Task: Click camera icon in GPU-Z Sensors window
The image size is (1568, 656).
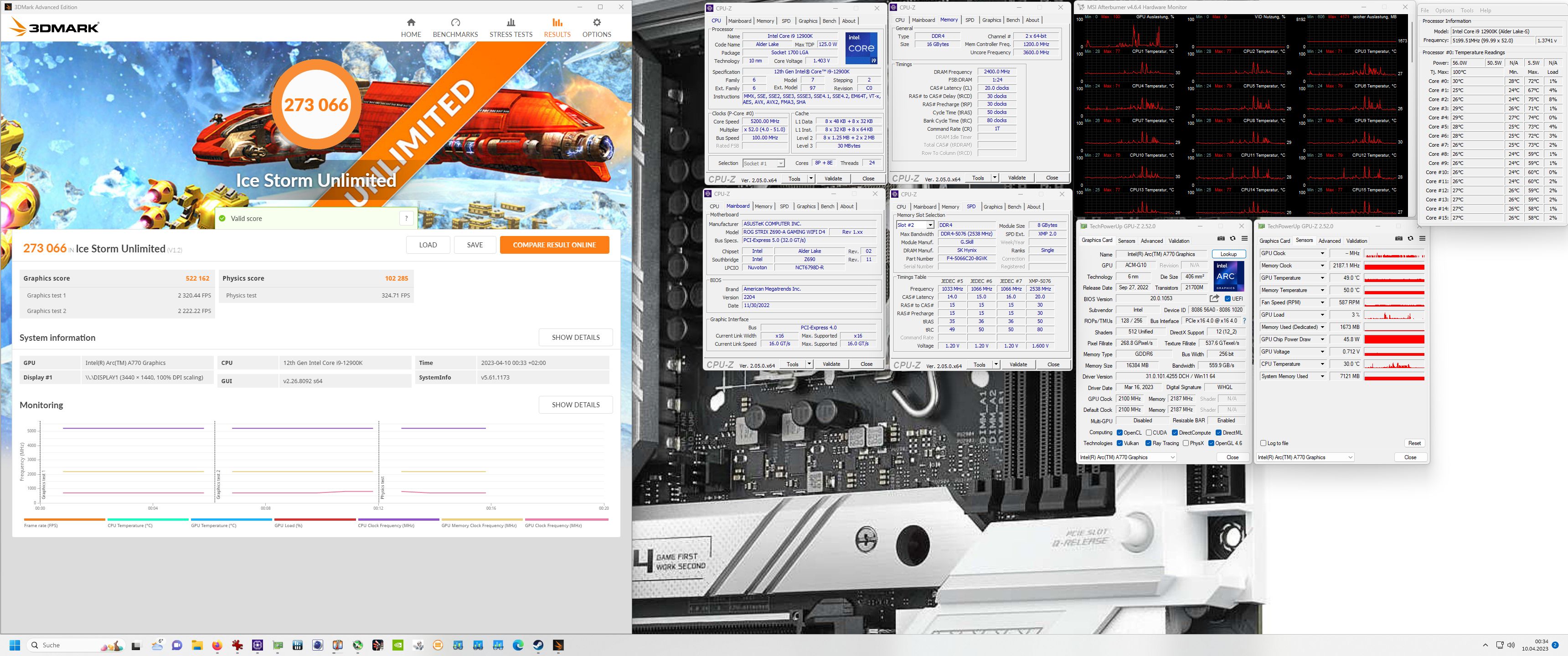Action: pos(1398,239)
